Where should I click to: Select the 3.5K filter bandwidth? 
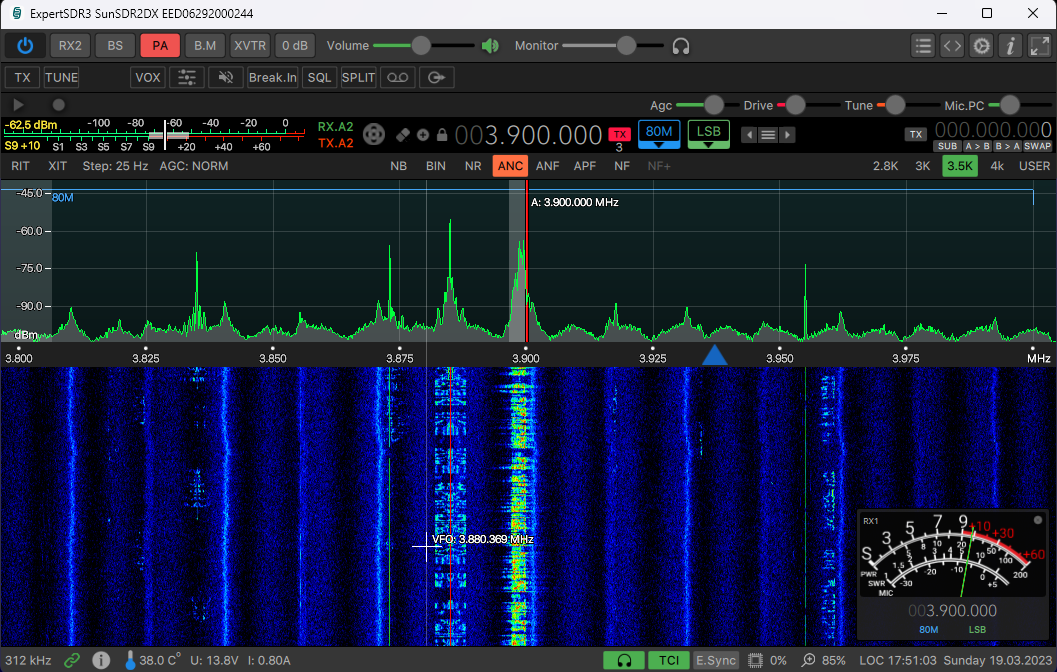coord(960,166)
